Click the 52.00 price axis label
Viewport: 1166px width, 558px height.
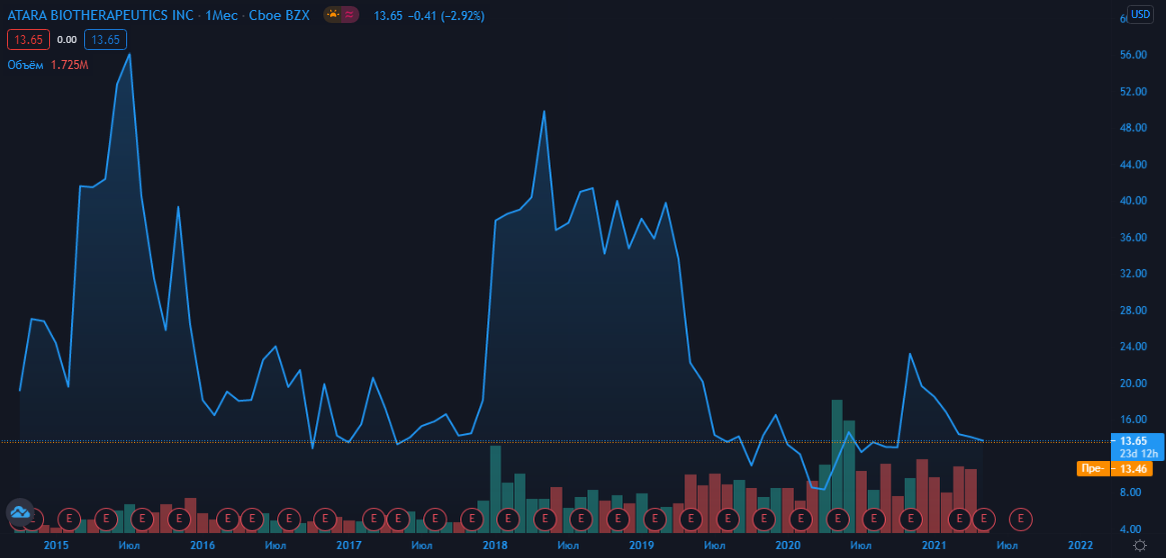tap(1135, 92)
